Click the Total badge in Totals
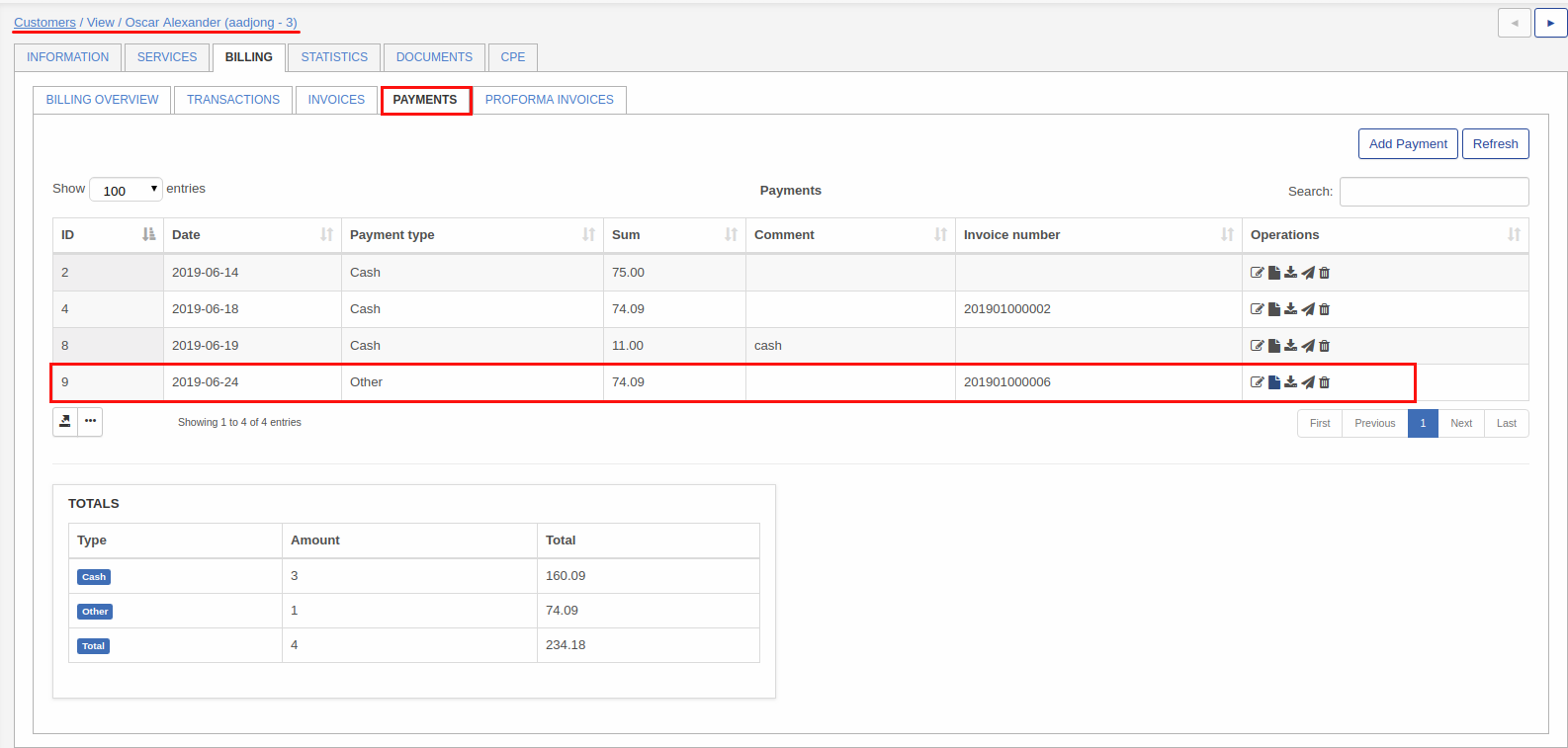This screenshot has height=748, width=1568. point(93,646)
